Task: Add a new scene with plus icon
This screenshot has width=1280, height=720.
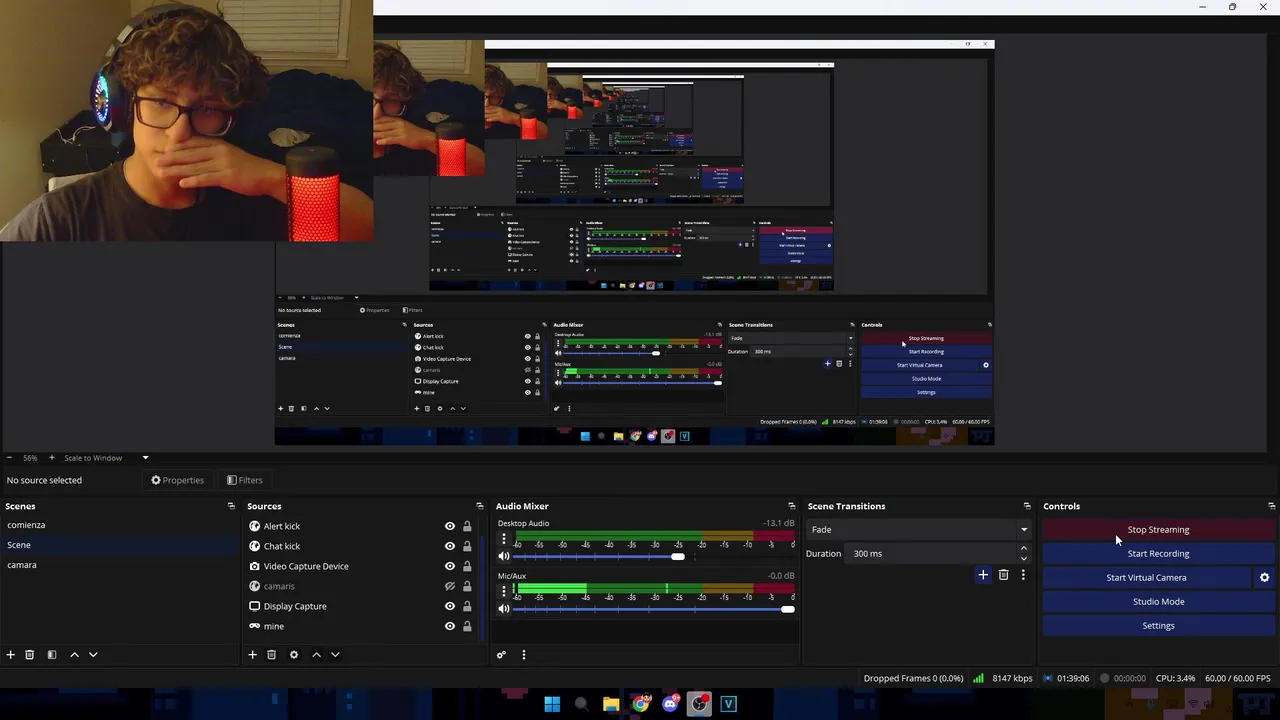Action: point(11,655)
